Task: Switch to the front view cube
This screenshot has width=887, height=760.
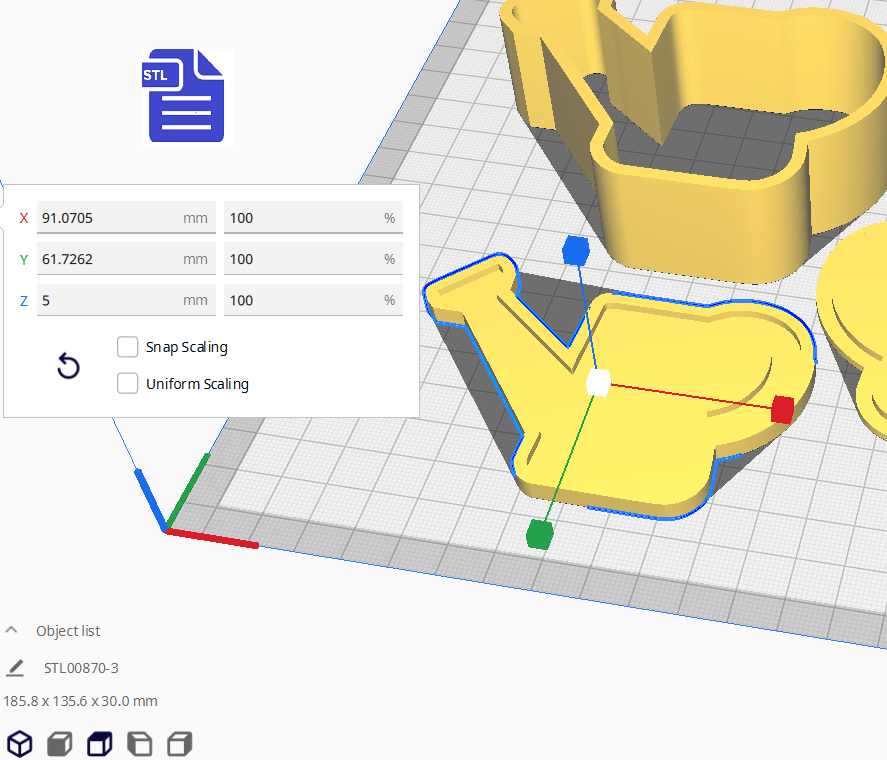Action: (60, 743)
